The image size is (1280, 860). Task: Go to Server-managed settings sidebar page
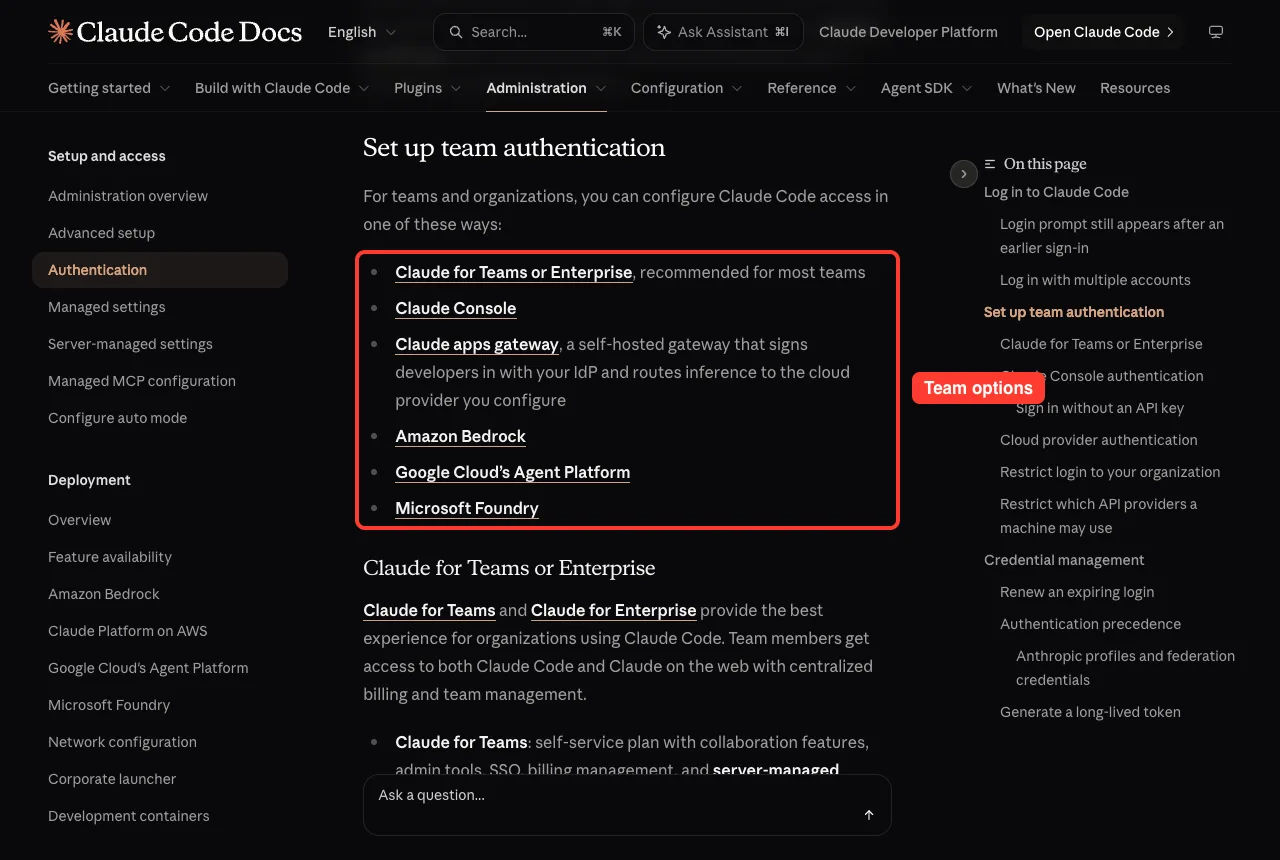click(130, 344)
